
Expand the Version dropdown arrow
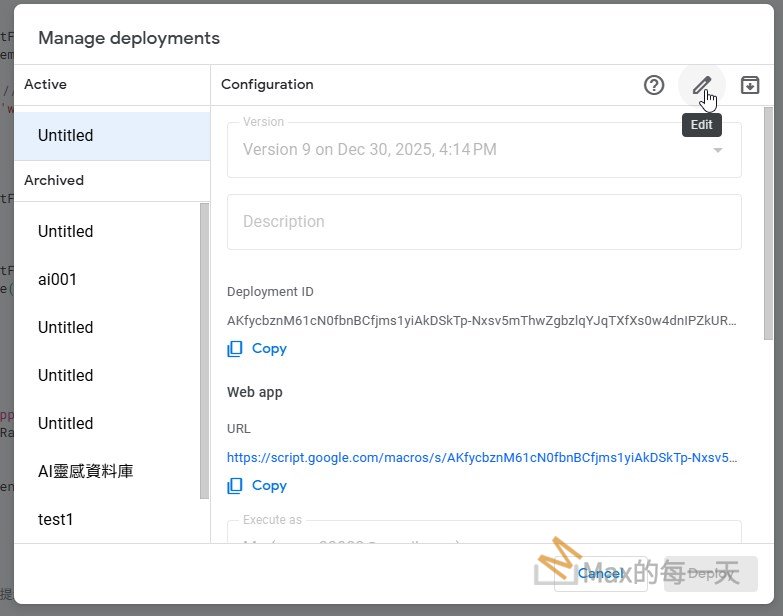(717, 150)
